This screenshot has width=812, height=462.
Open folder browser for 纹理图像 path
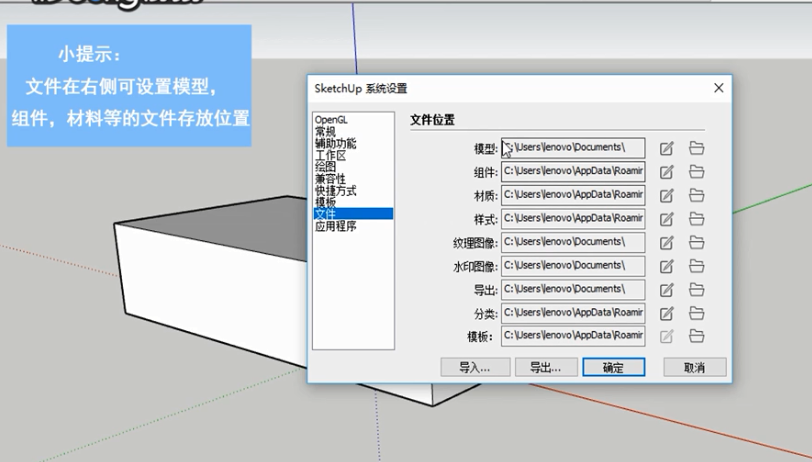click(x=697, y=242)
